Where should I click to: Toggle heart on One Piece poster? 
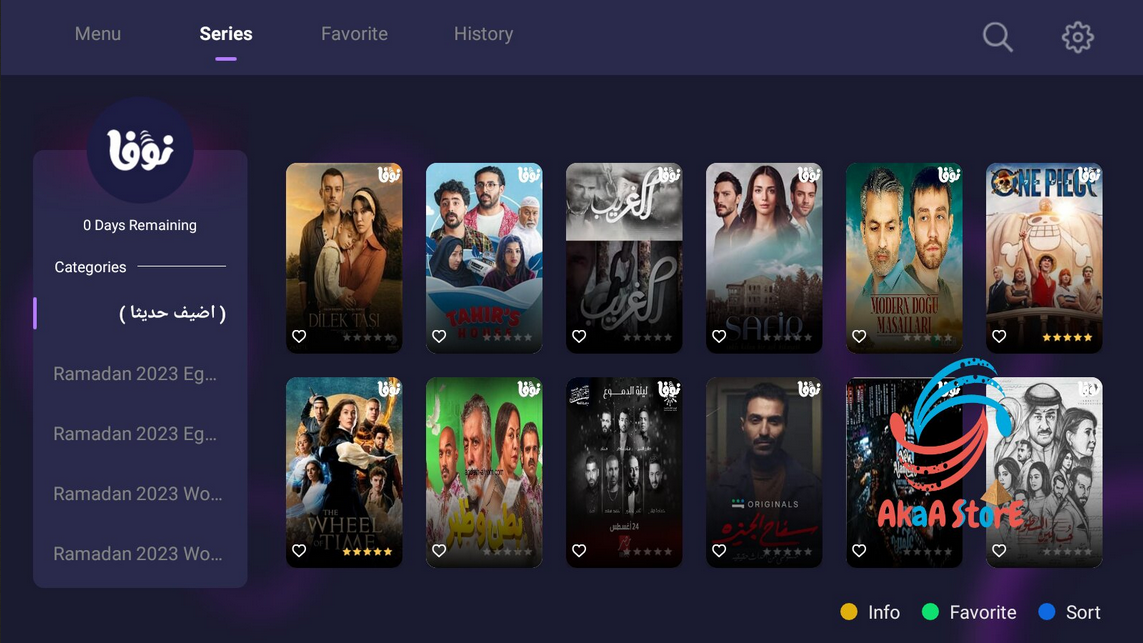click(x=999, y=336)
